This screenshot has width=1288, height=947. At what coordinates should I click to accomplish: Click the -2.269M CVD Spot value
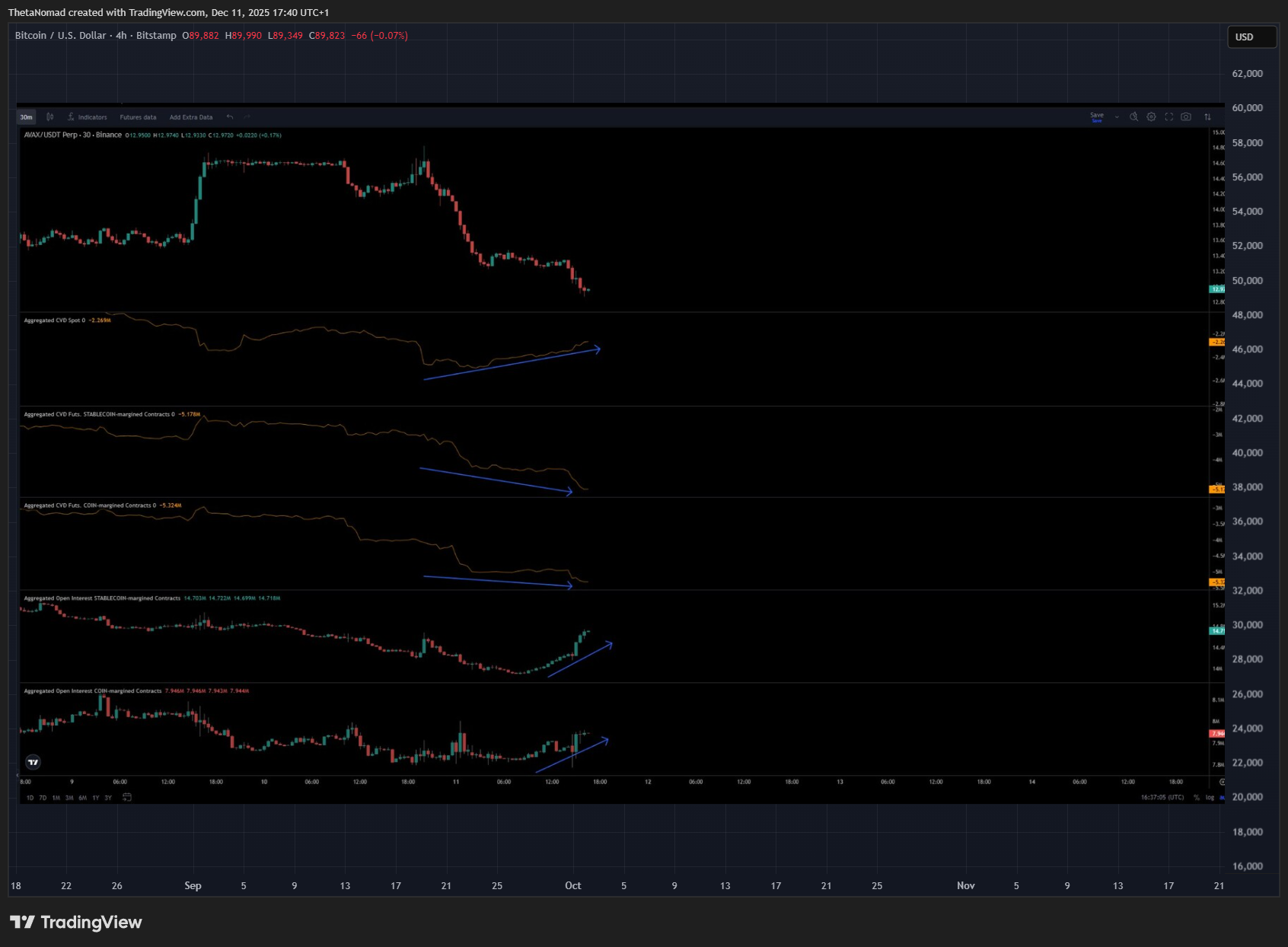tap(100, 320)
